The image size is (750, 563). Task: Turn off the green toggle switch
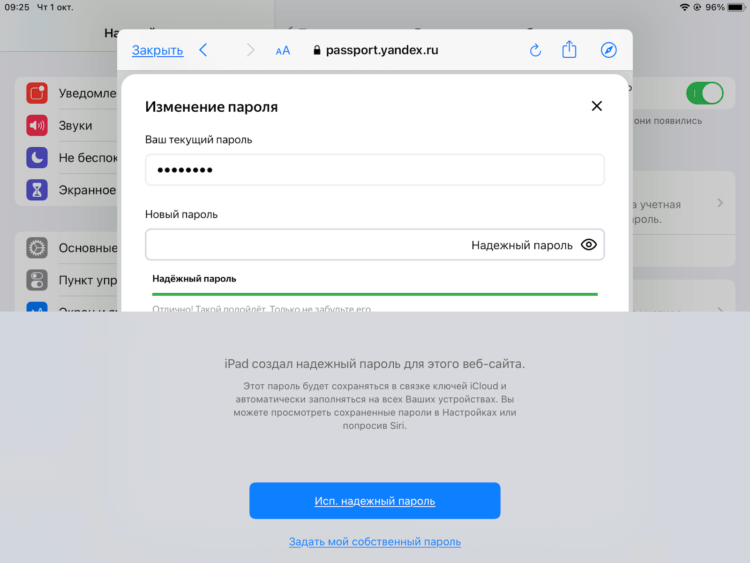(705, 93)
